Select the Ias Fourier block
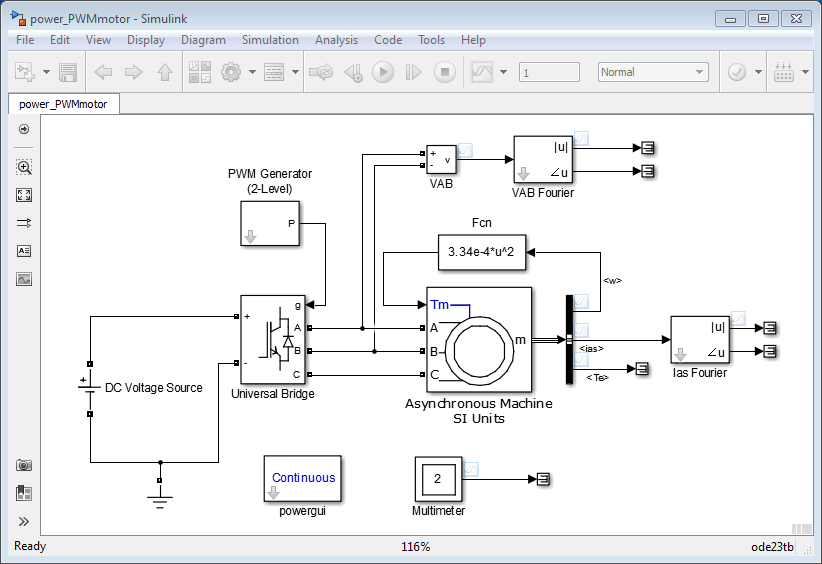The height and width of the screenshot is (564, 822). pyautogui.click(x=700, y=340)
